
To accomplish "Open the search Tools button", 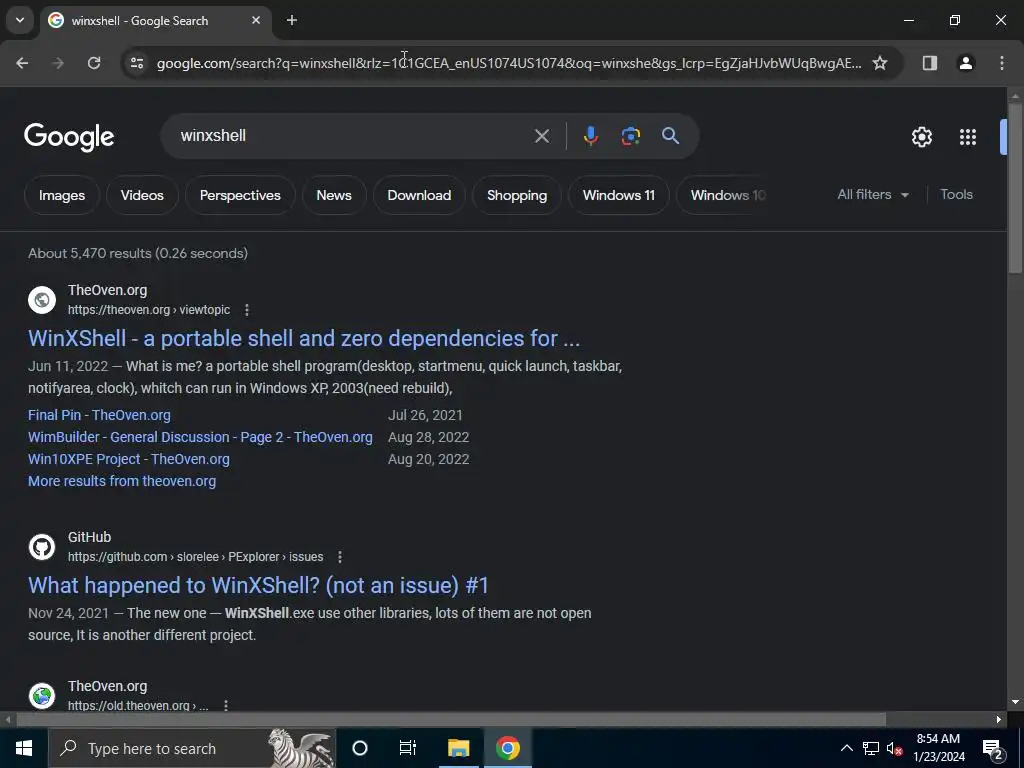I will point(956,195).
